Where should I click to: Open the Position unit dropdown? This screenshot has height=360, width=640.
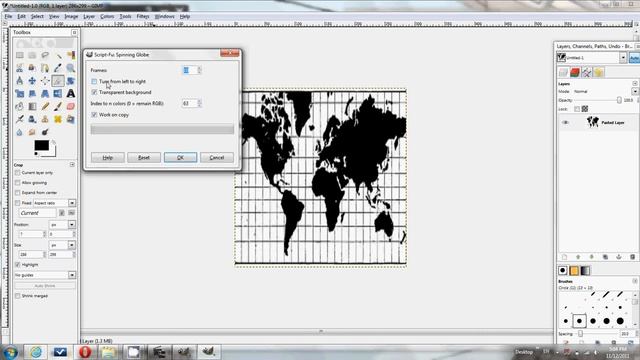pos(72,224)
